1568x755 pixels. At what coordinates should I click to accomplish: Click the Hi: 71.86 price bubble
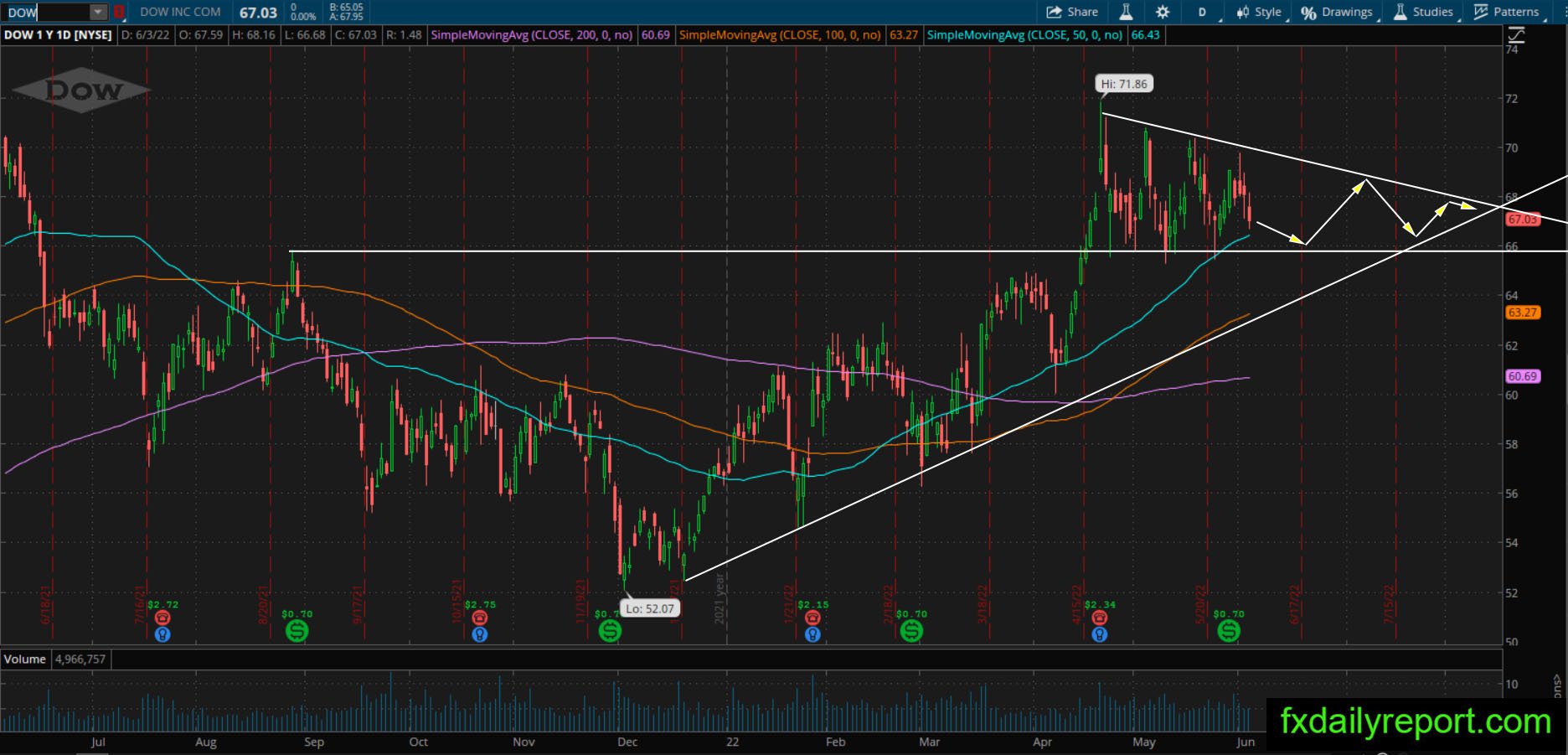[x=1124, y=84]
